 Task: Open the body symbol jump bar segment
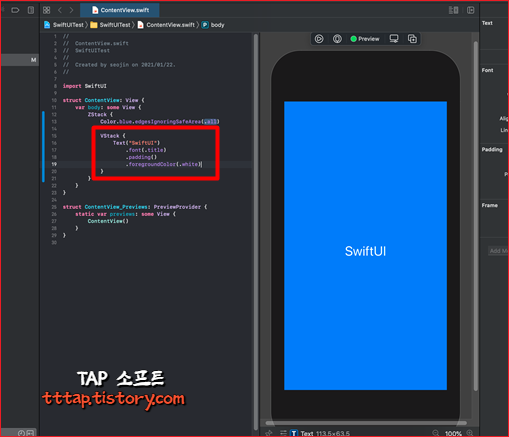[213, 25]
